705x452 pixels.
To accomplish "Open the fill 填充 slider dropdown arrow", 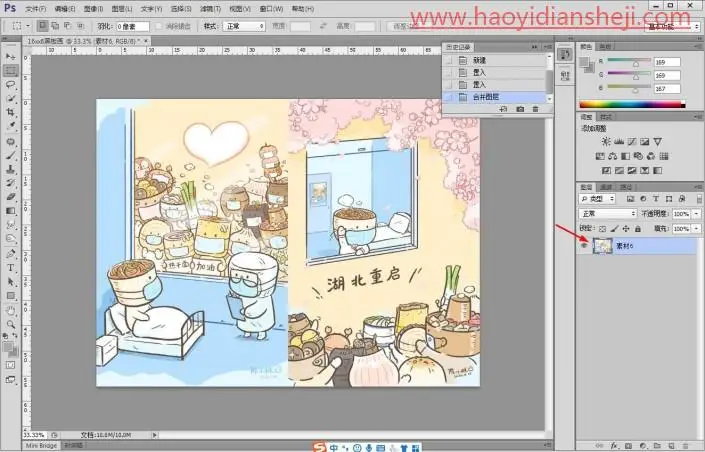I will pos(697,228).
